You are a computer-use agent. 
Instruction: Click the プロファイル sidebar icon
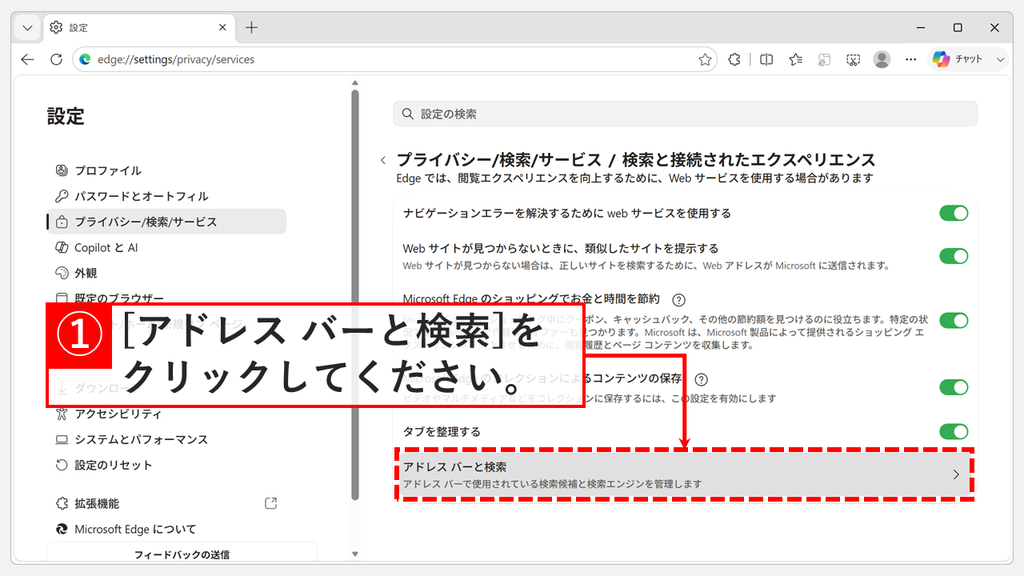61,170
